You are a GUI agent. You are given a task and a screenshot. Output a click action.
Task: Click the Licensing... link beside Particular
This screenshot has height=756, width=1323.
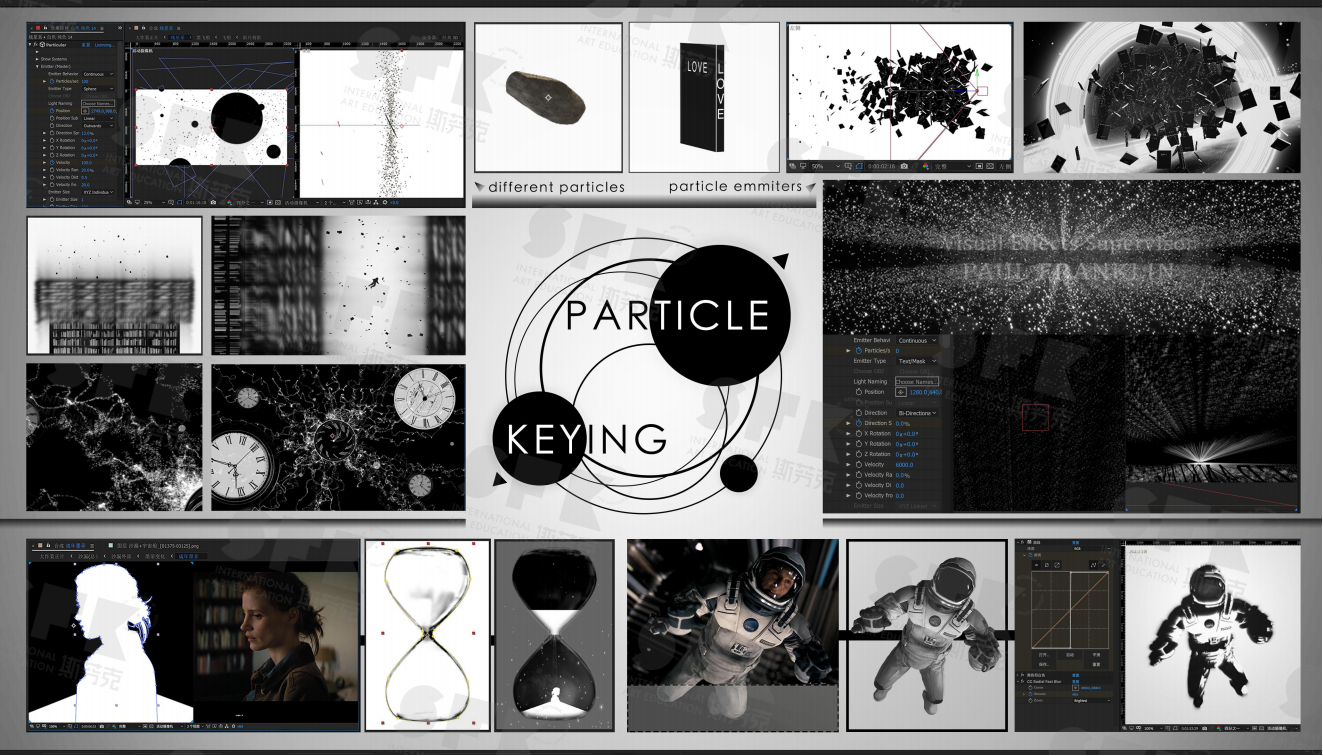click(103, 44)
